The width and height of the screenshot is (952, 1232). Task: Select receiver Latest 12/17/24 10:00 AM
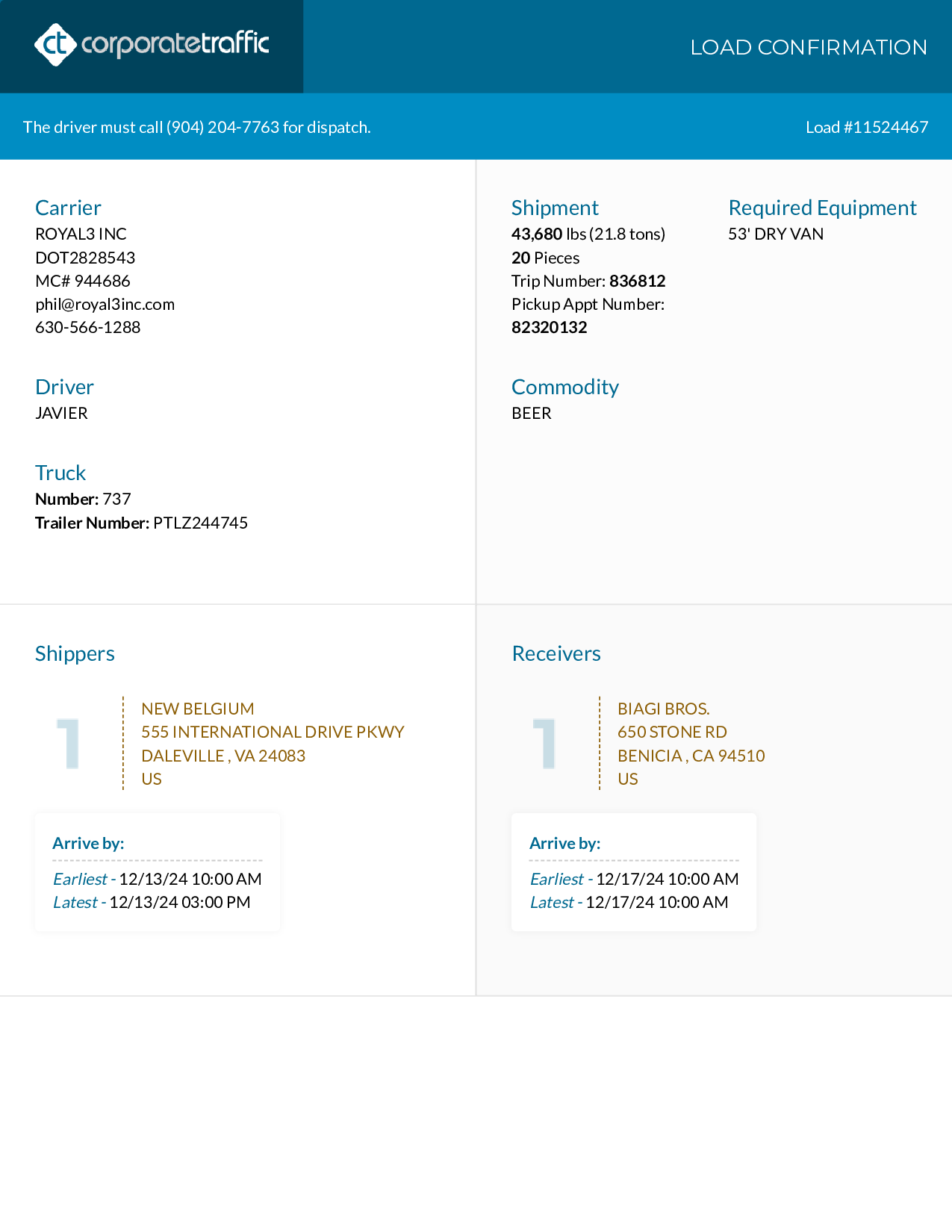coord(629,902)
